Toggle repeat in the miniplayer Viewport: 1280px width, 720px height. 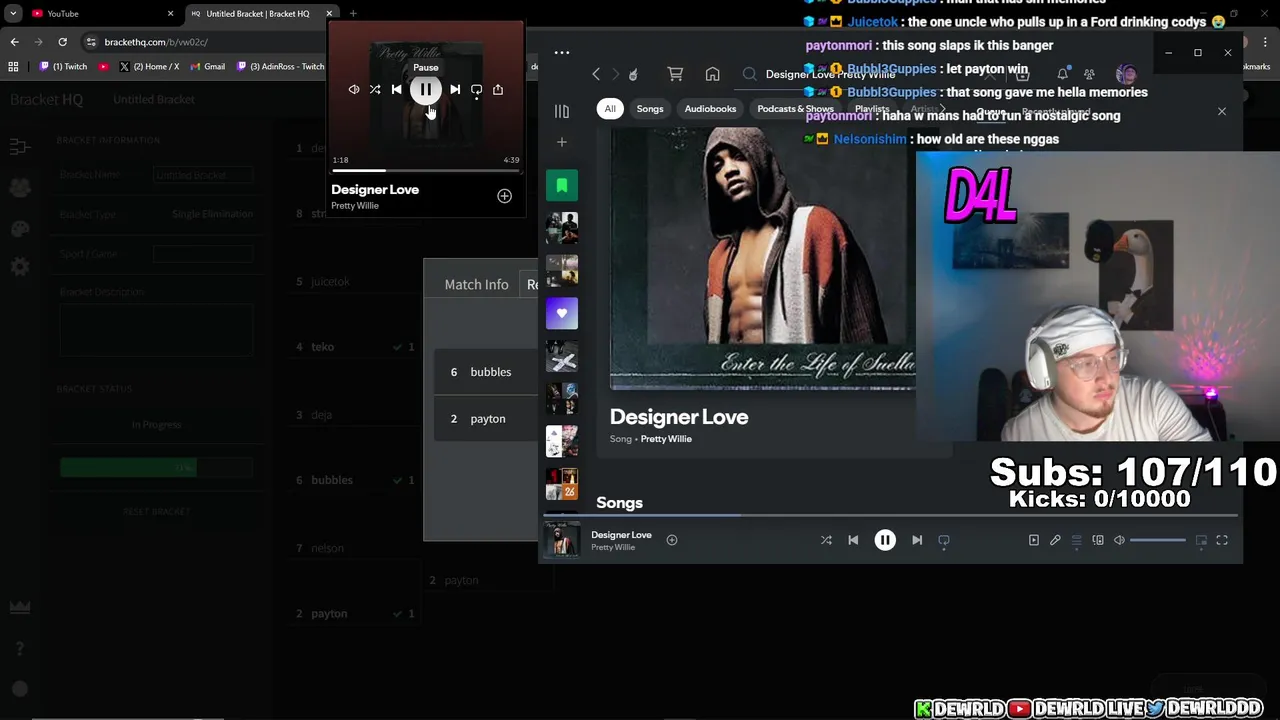(x=476, y=90)
